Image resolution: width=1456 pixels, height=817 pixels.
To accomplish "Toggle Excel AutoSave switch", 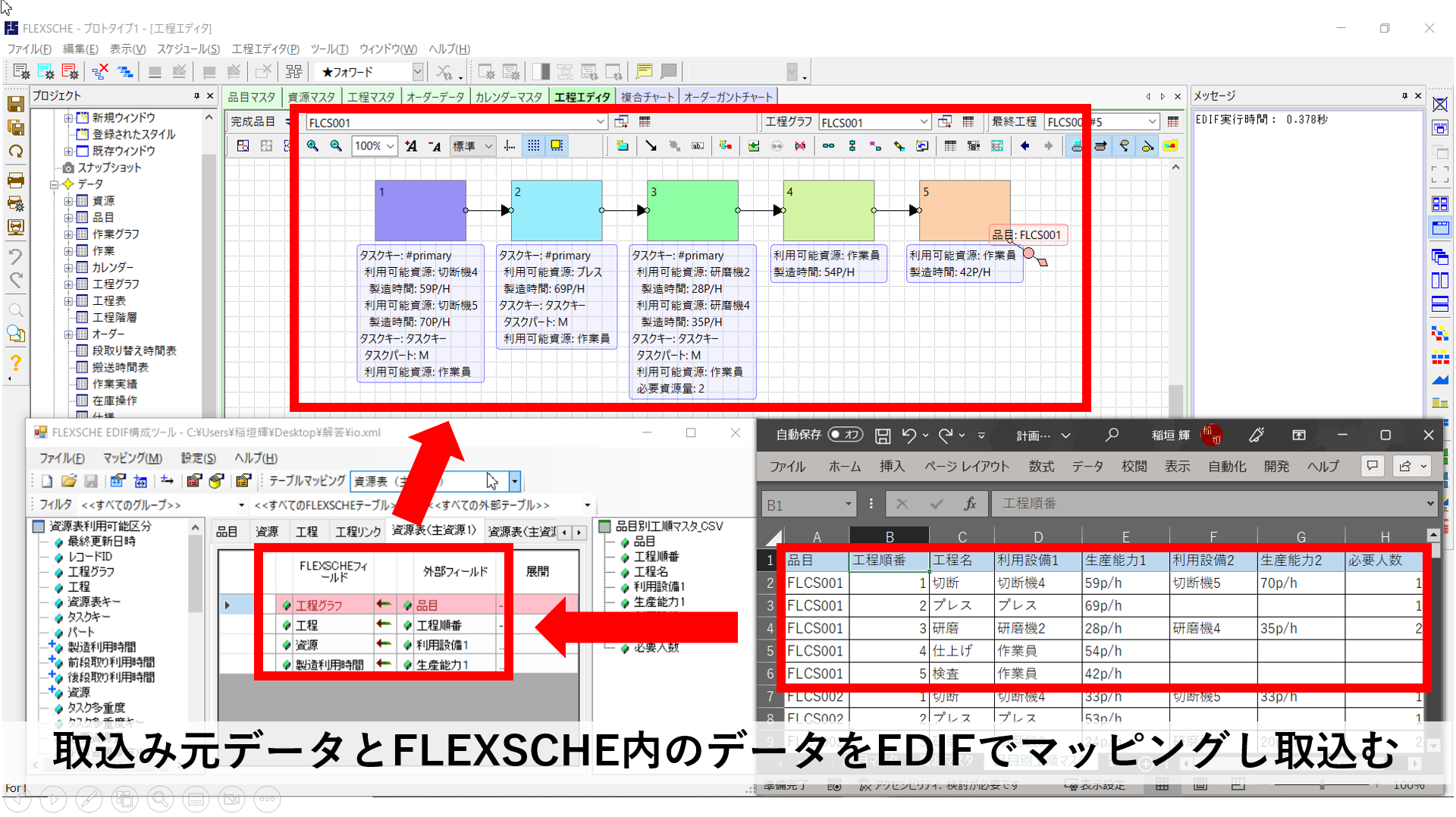I will 845,435.
